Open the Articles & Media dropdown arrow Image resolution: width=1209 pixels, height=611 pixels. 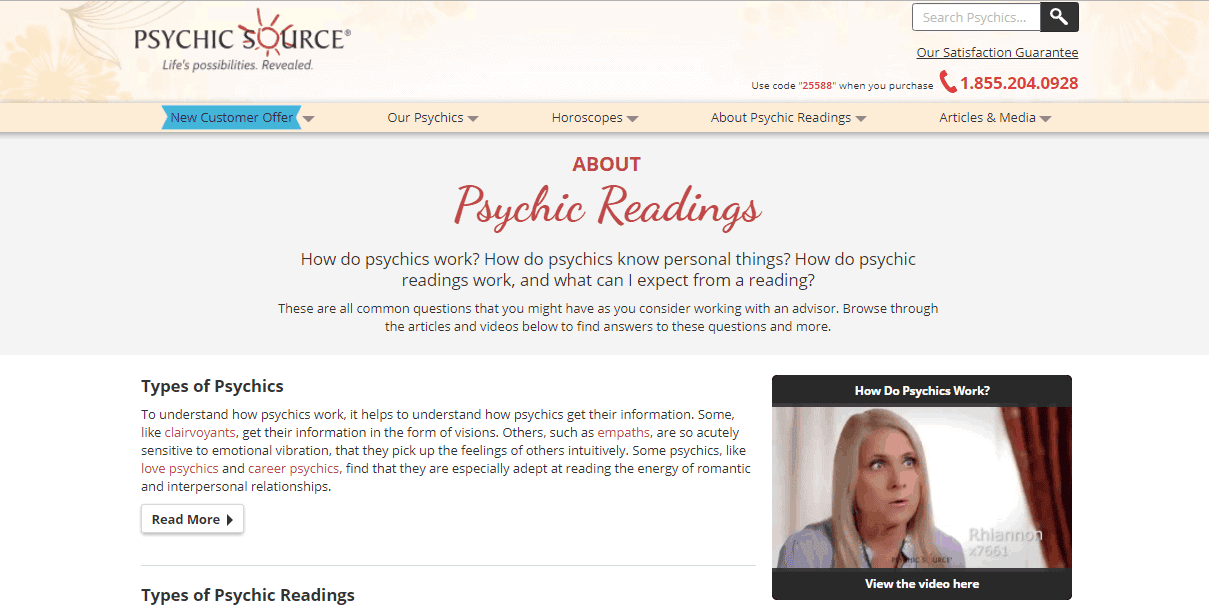pyautogui.click(x=1046, y=119)
